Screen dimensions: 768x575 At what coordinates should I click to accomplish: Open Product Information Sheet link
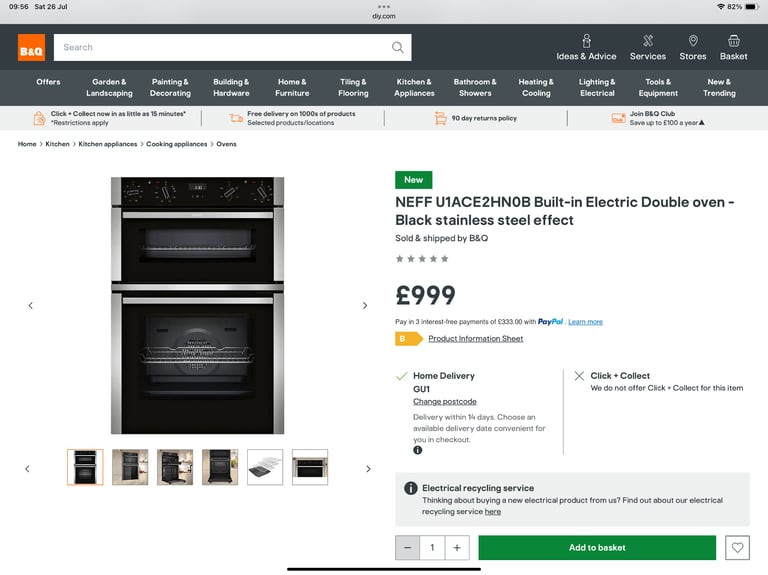476,338
